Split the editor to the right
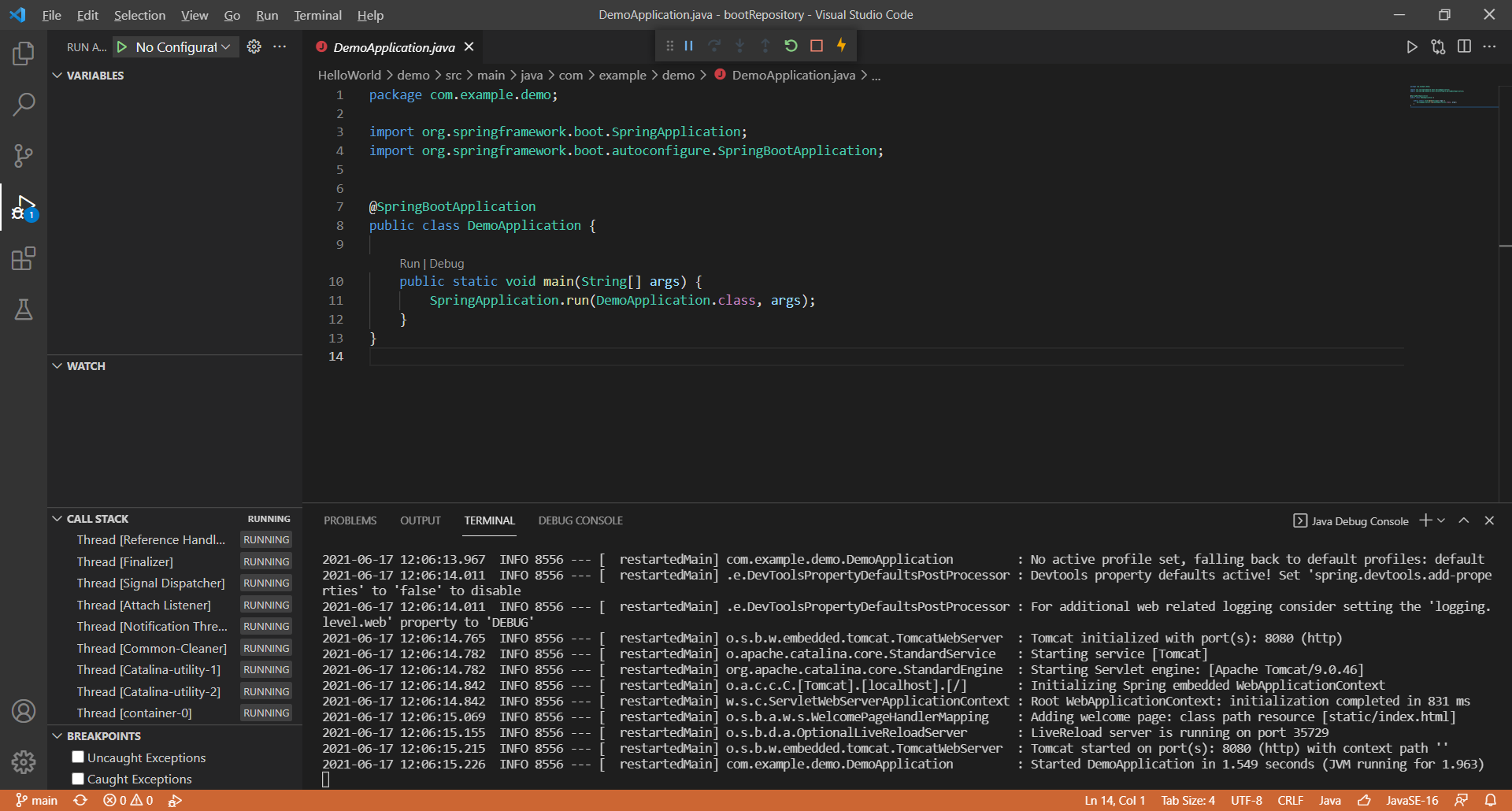 pyautogui.click(x=1464, y=47)
